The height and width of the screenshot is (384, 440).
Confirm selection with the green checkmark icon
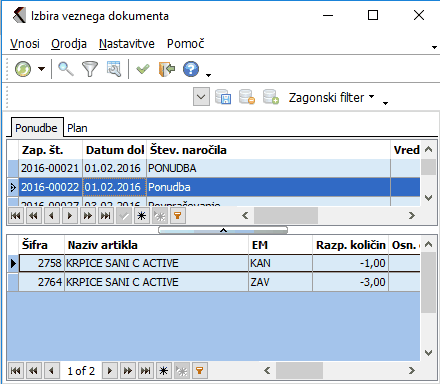point(143,69)
